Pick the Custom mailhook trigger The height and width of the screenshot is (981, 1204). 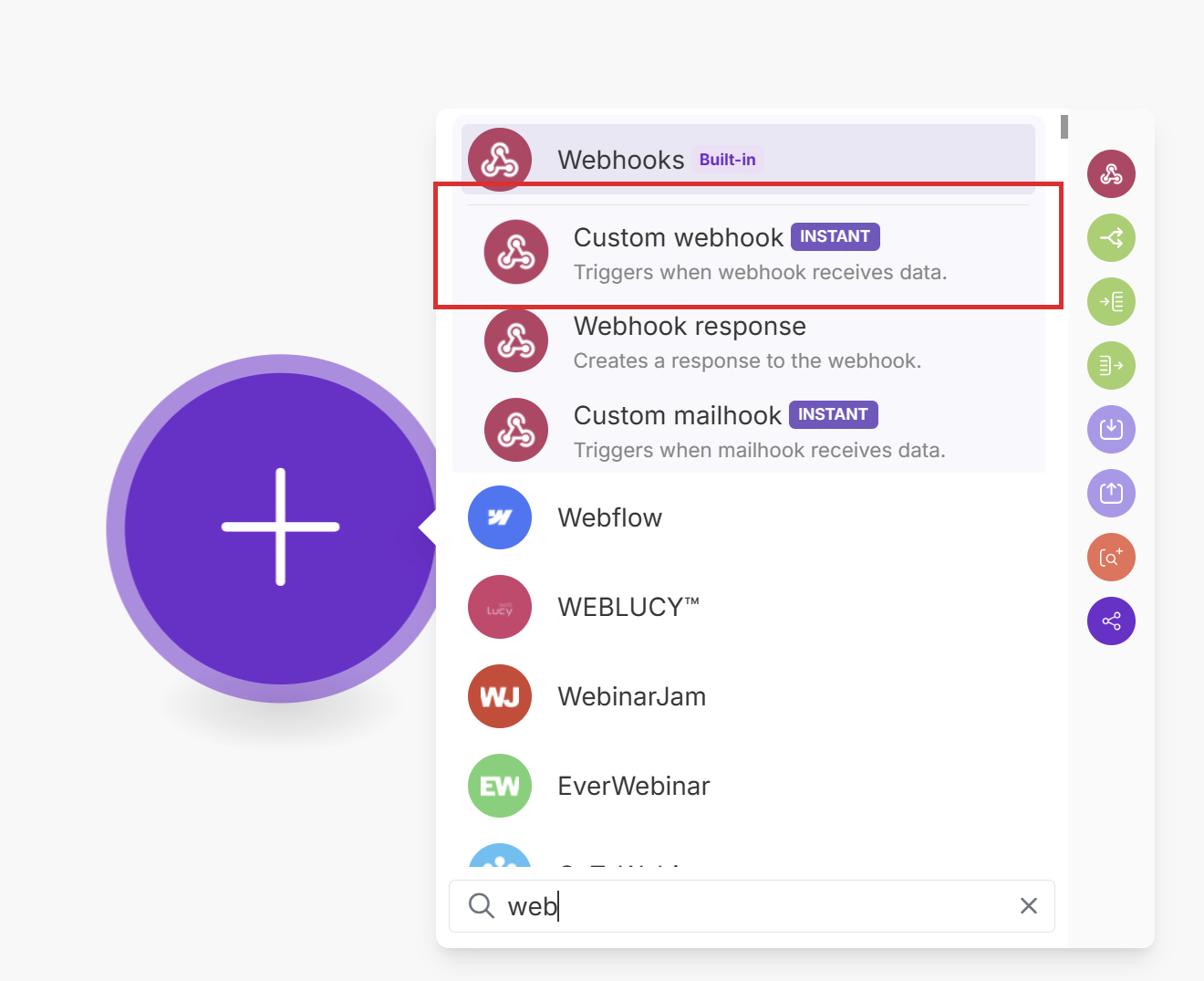click(748, 431)
